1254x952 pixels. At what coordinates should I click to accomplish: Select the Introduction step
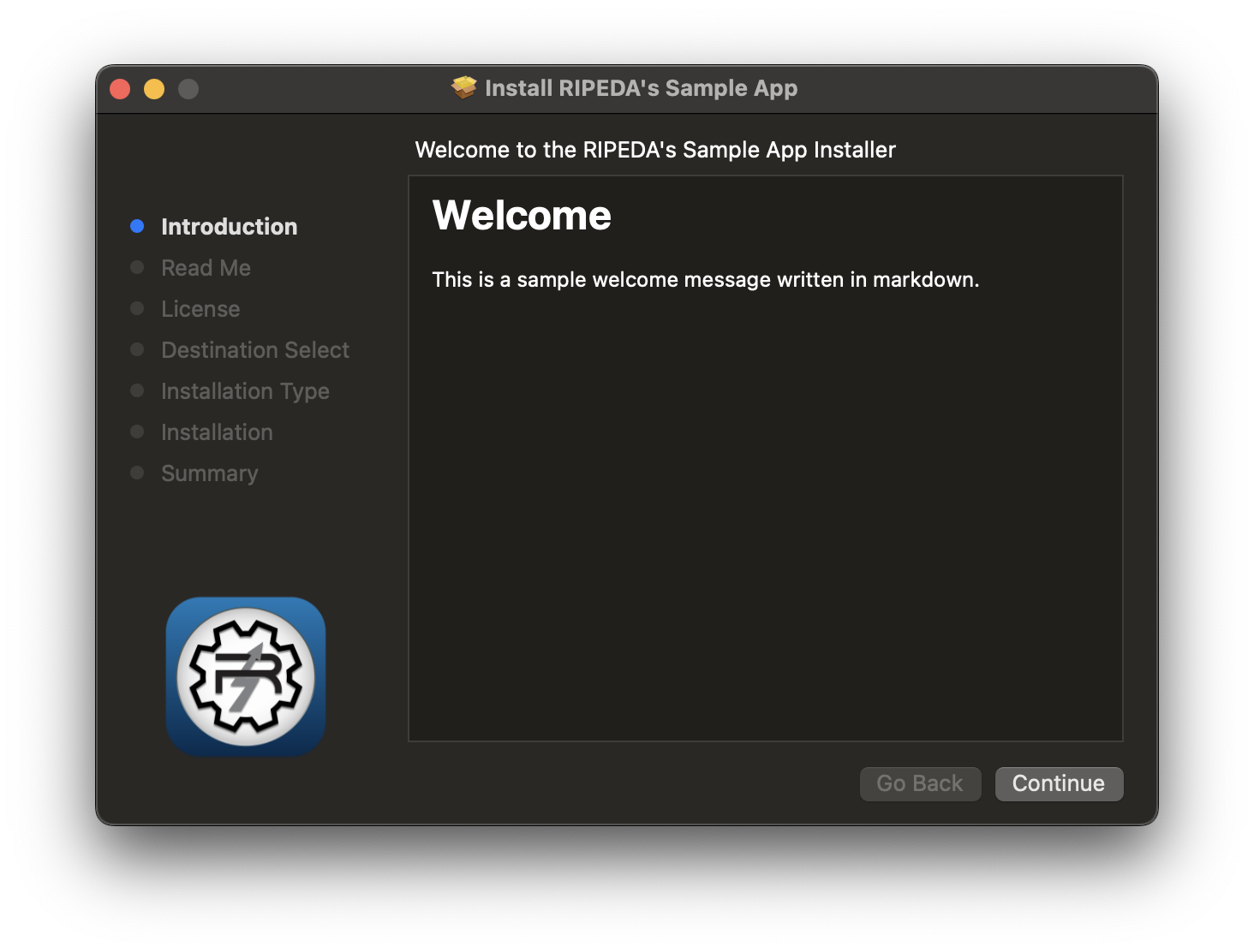[x=229, y=226]
